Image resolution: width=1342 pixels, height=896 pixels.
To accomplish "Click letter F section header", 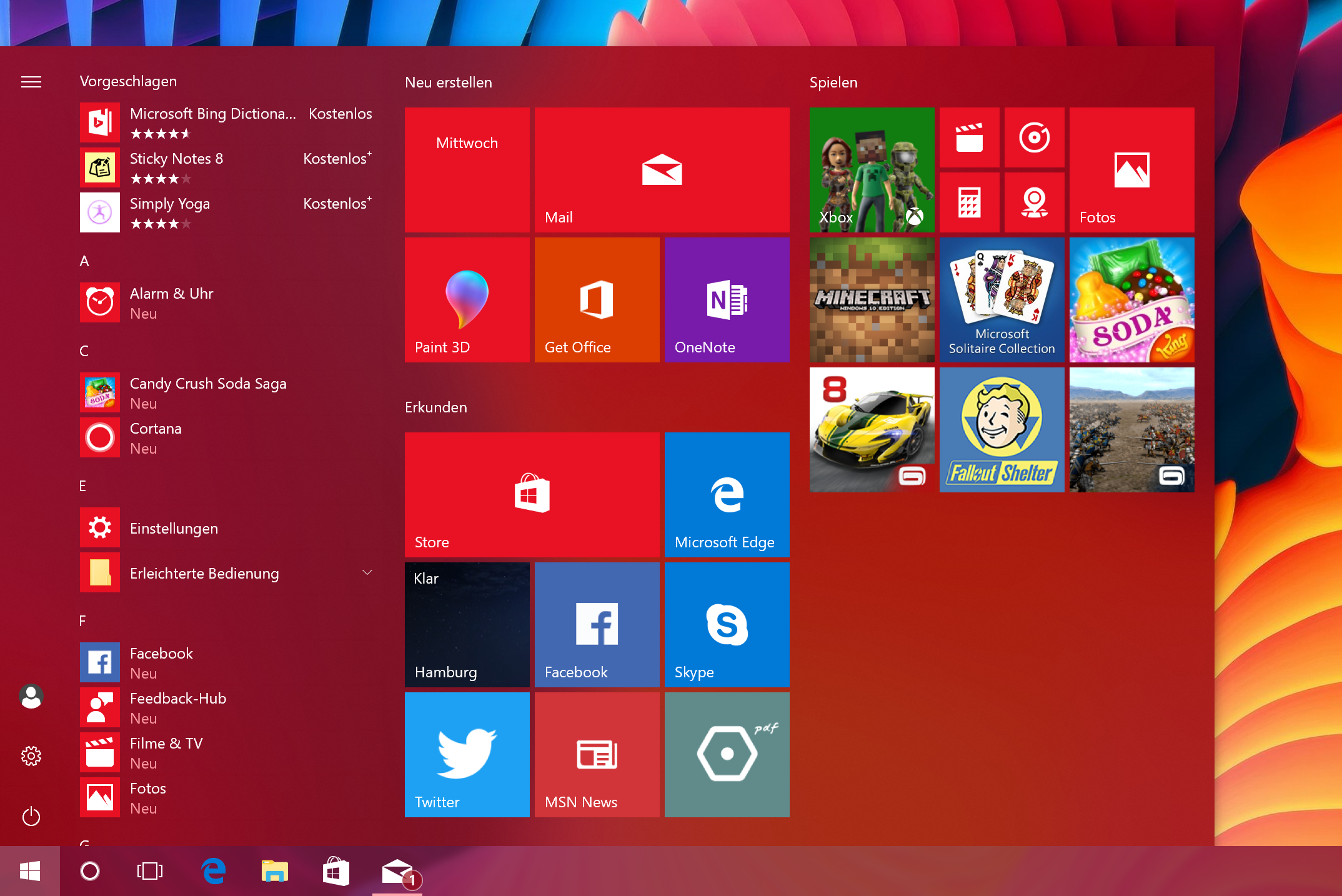I will 82,621.
